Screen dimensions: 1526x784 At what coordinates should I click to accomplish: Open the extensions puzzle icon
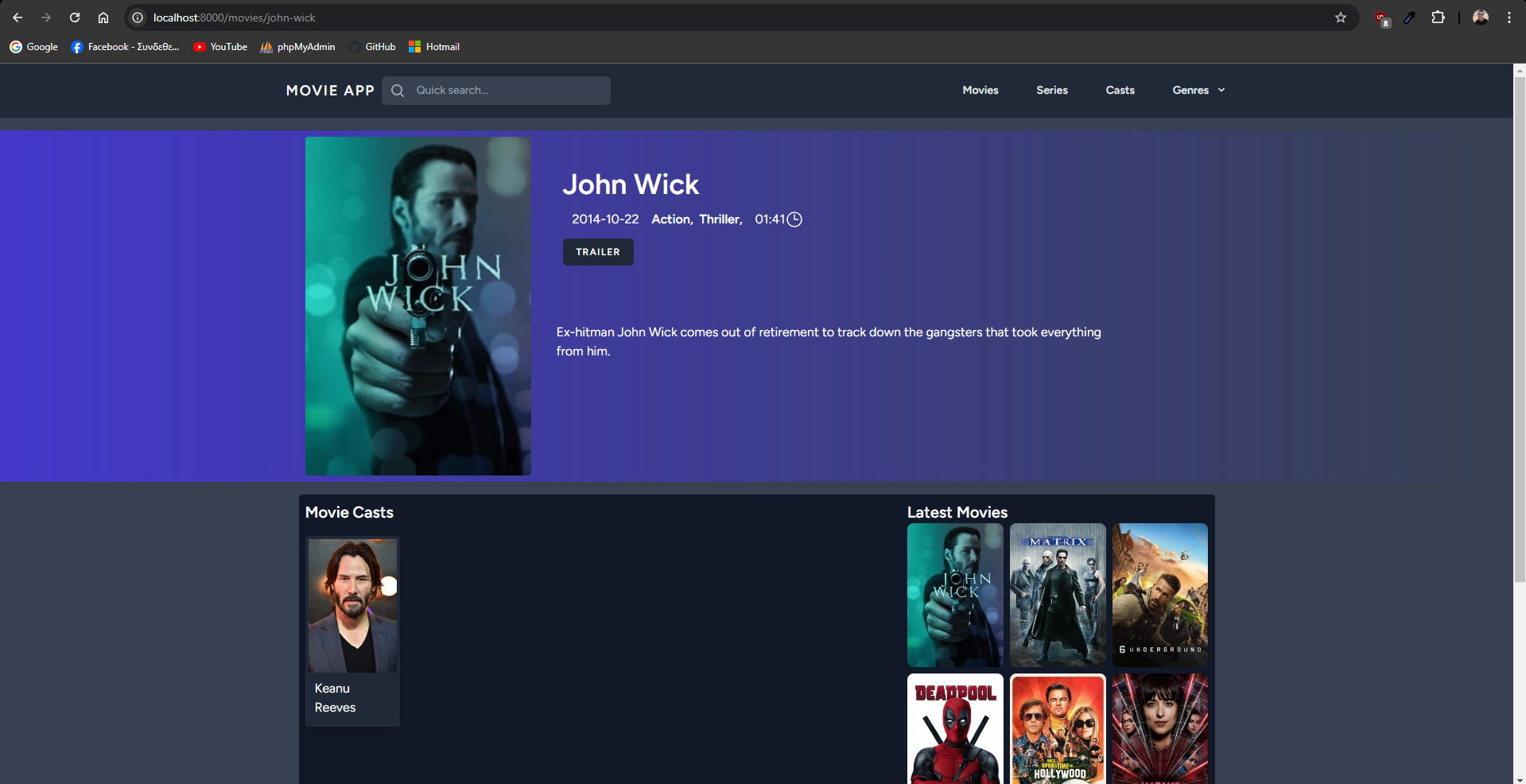[x=1438, y=17]
